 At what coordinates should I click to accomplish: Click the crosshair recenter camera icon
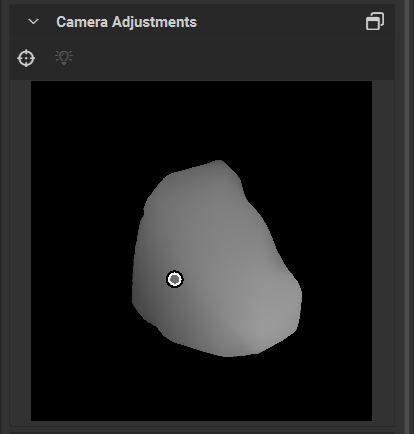pyautogui.click(x=26, y=58)
